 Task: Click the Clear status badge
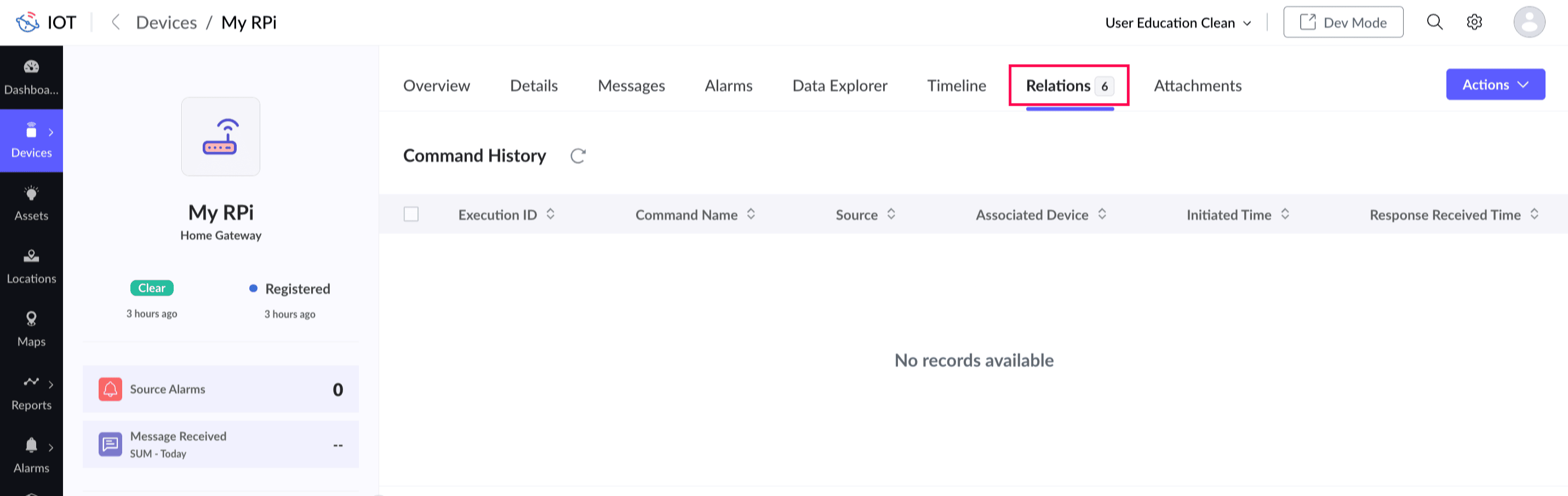click(x=152, y=288)
